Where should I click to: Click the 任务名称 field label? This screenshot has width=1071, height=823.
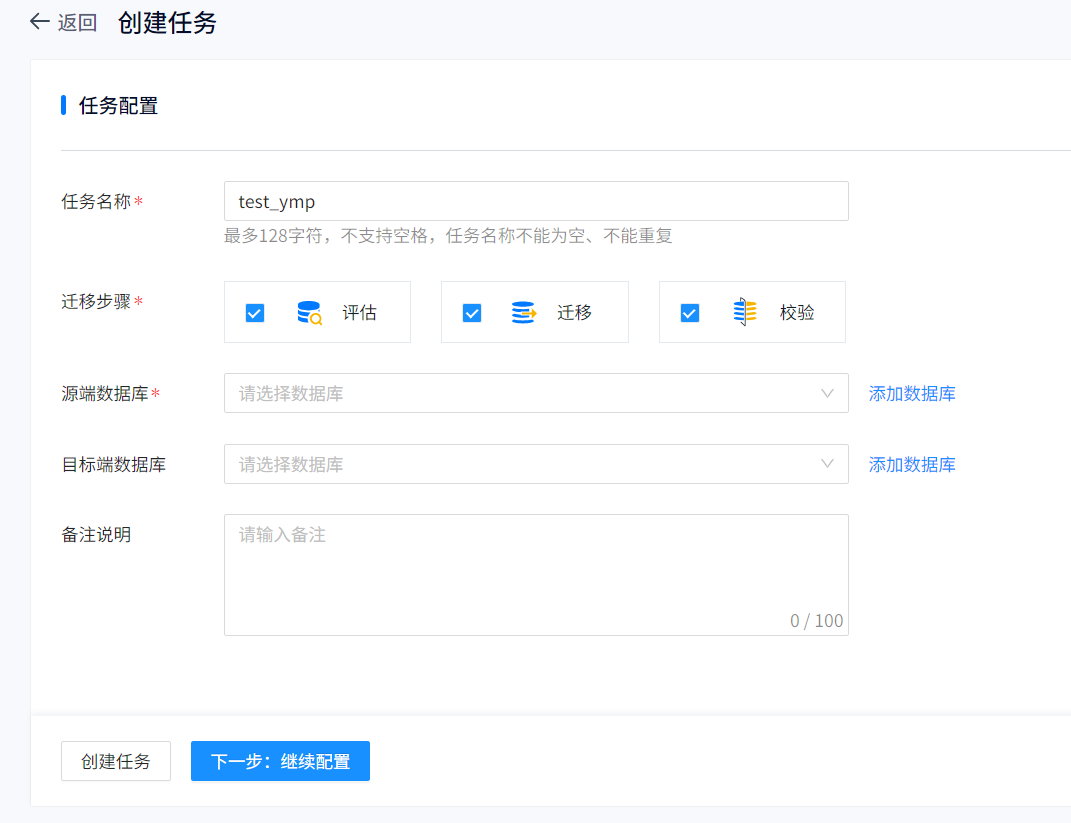pyautogui.click(x=96, y=201)
